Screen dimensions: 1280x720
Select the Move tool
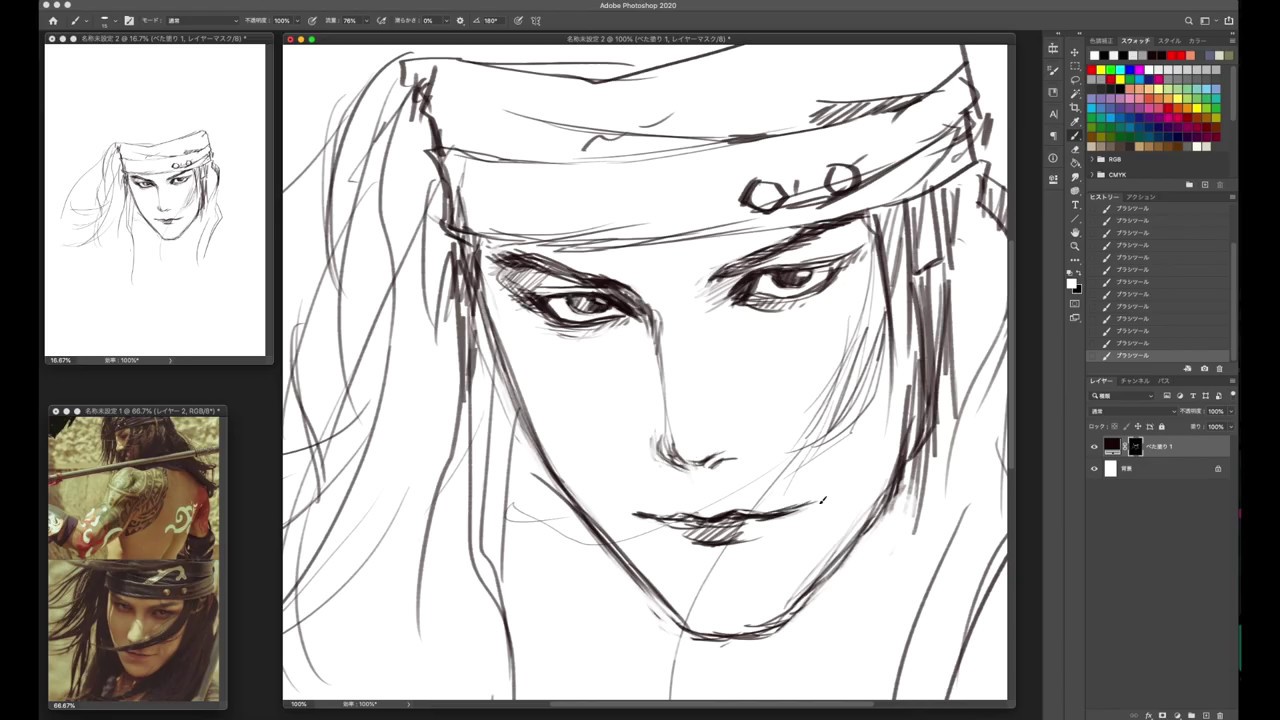point(1075,51)
